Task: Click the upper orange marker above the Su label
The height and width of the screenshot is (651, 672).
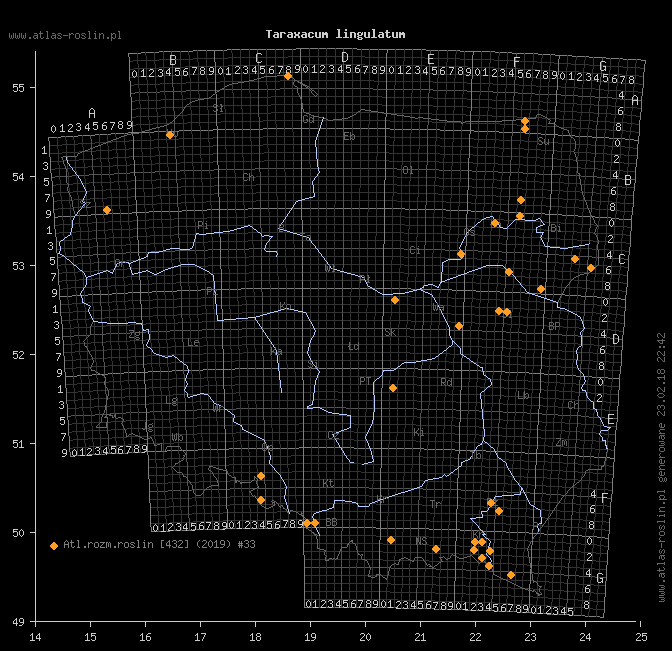Action: click(525, 121)
